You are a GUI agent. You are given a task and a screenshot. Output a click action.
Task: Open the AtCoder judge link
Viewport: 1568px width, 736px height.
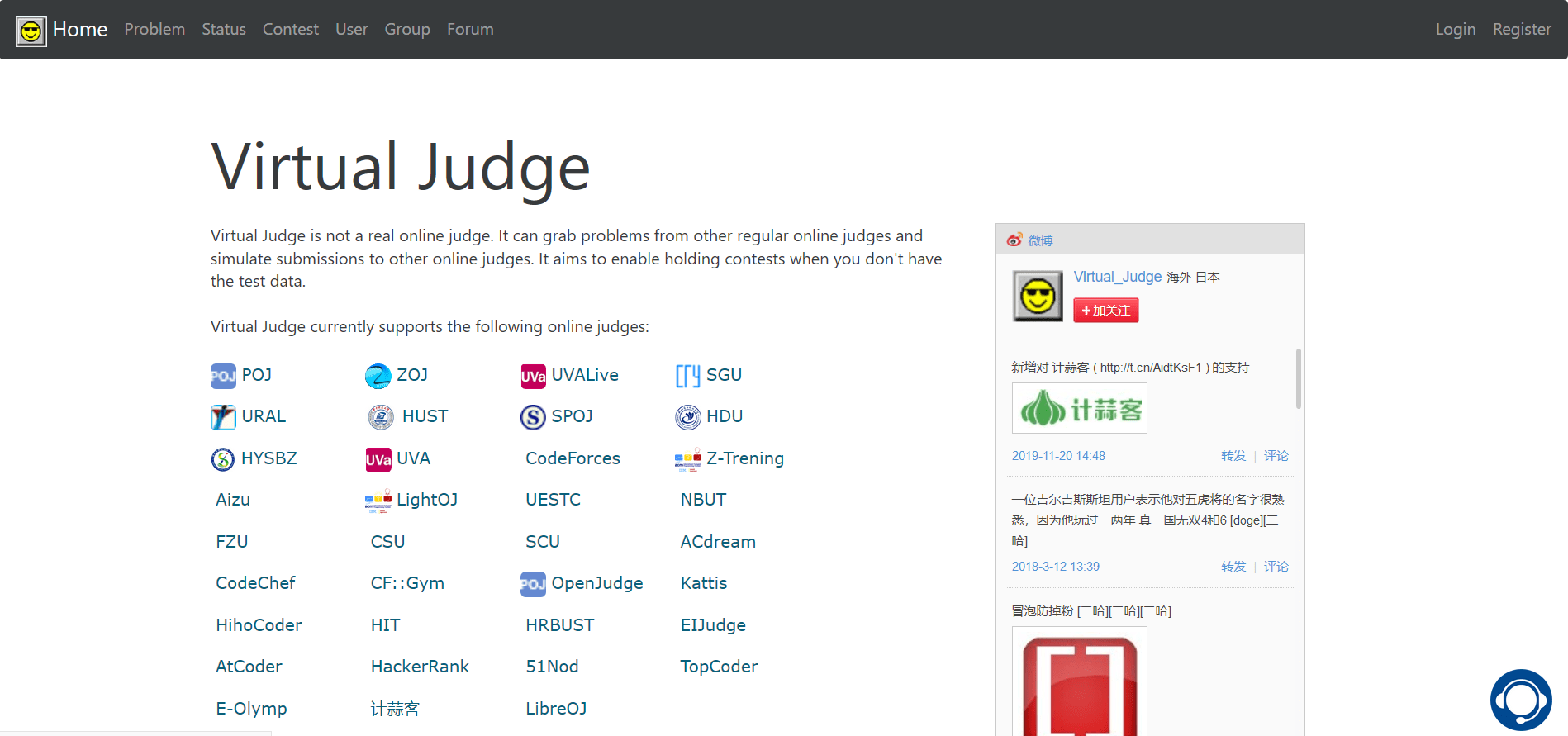click(x=249, y=667)
